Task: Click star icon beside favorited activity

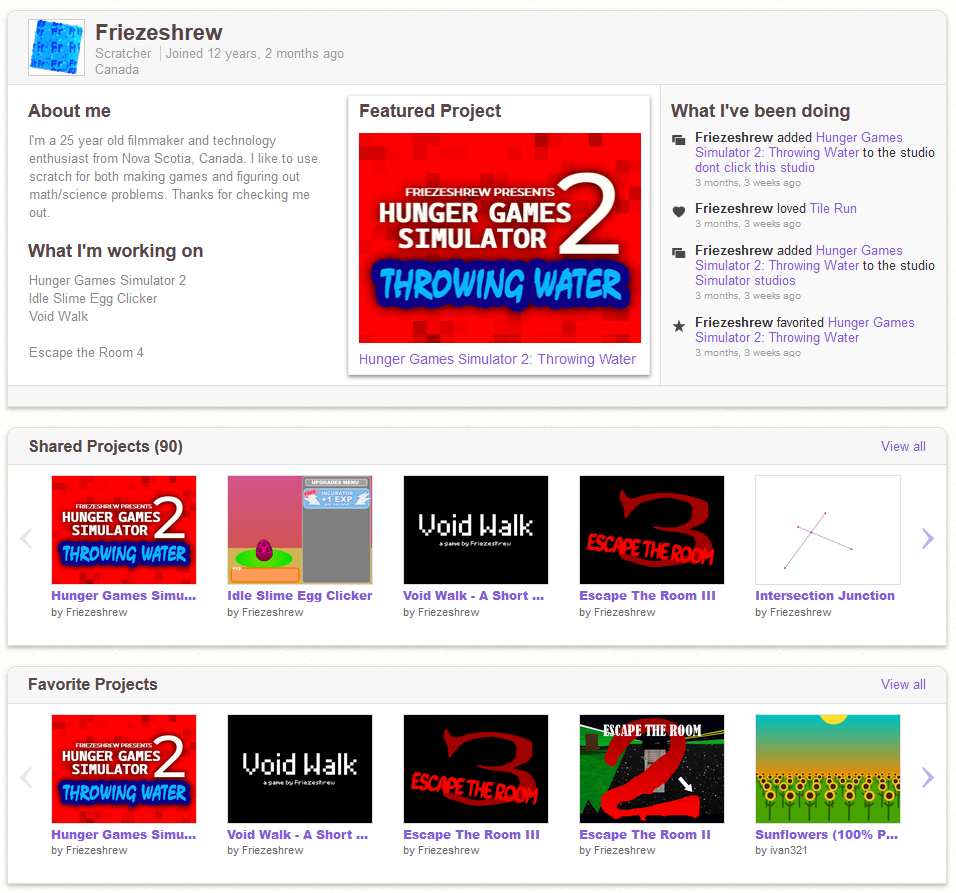Action: click(x=679, y=326)
